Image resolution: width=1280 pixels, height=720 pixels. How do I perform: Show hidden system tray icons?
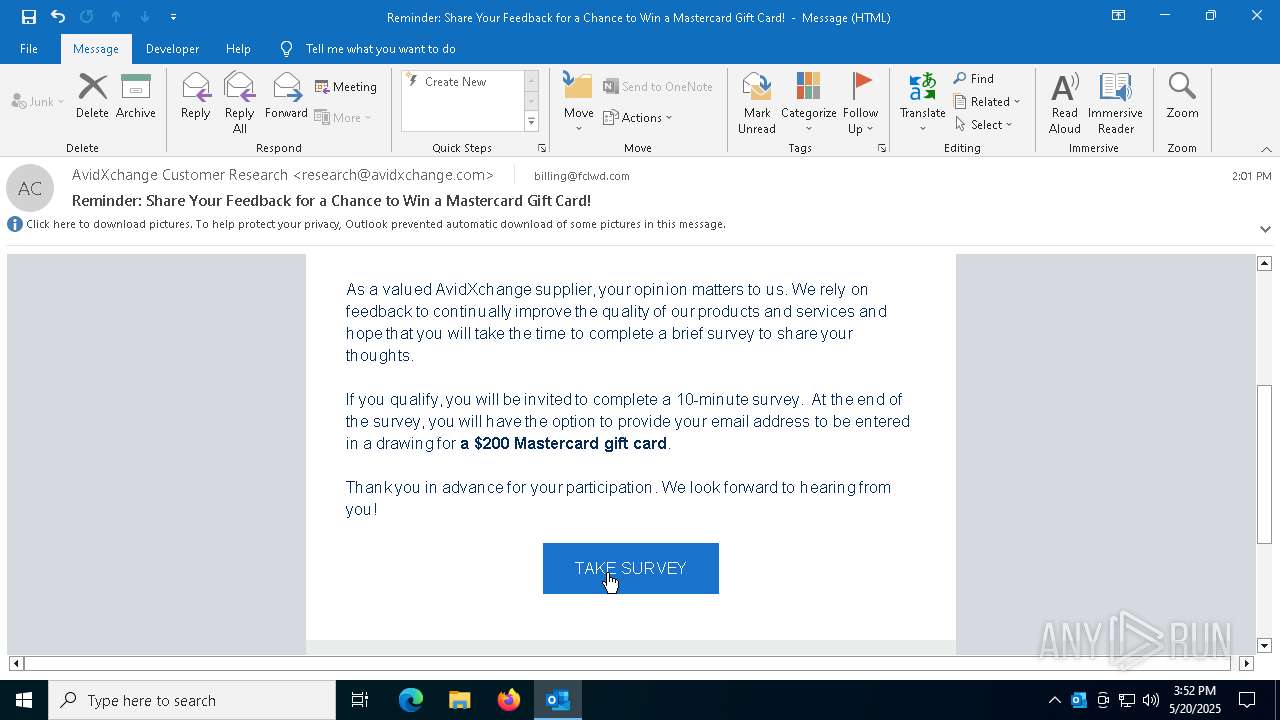1054,700
